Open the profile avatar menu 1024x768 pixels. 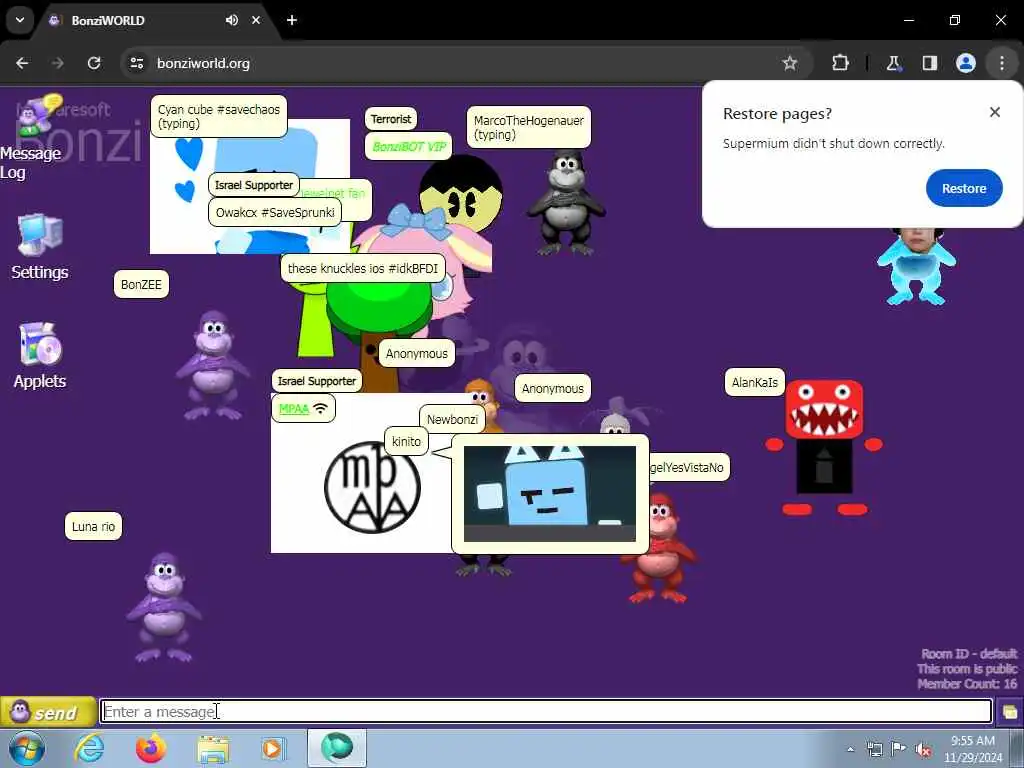(x=965, y=63)
